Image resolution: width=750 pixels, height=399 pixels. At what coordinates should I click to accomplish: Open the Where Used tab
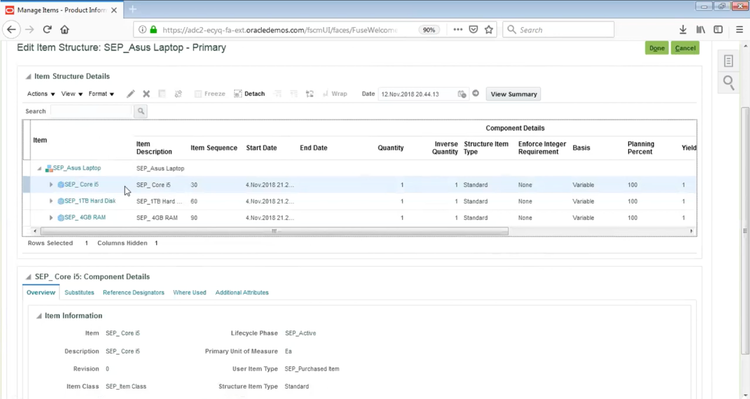pyautogui.click(x=189, y=292)
